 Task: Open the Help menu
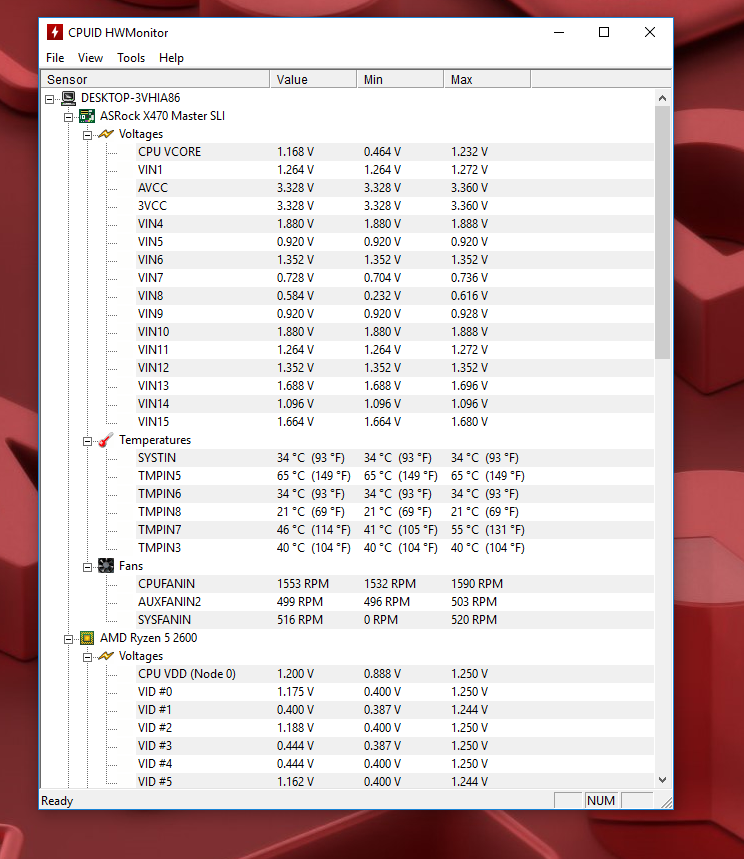point(171,58)
